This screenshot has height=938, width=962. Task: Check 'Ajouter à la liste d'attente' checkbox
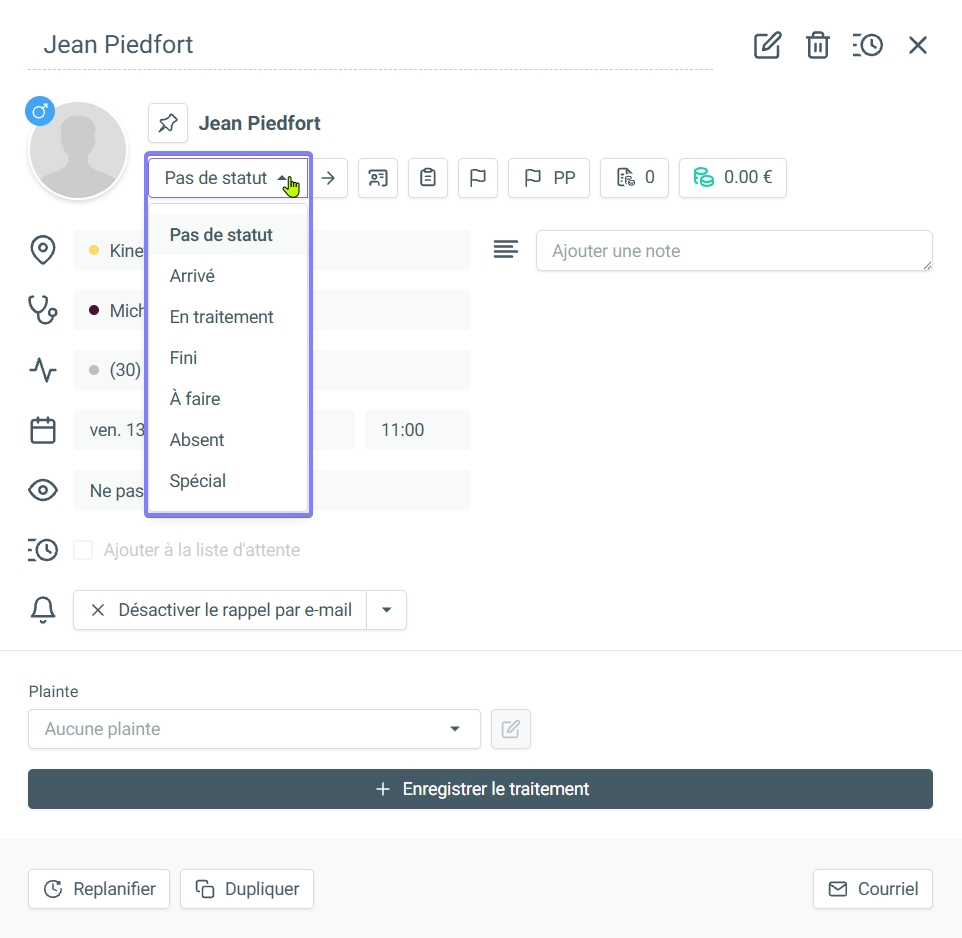click(x=83, y=550)
